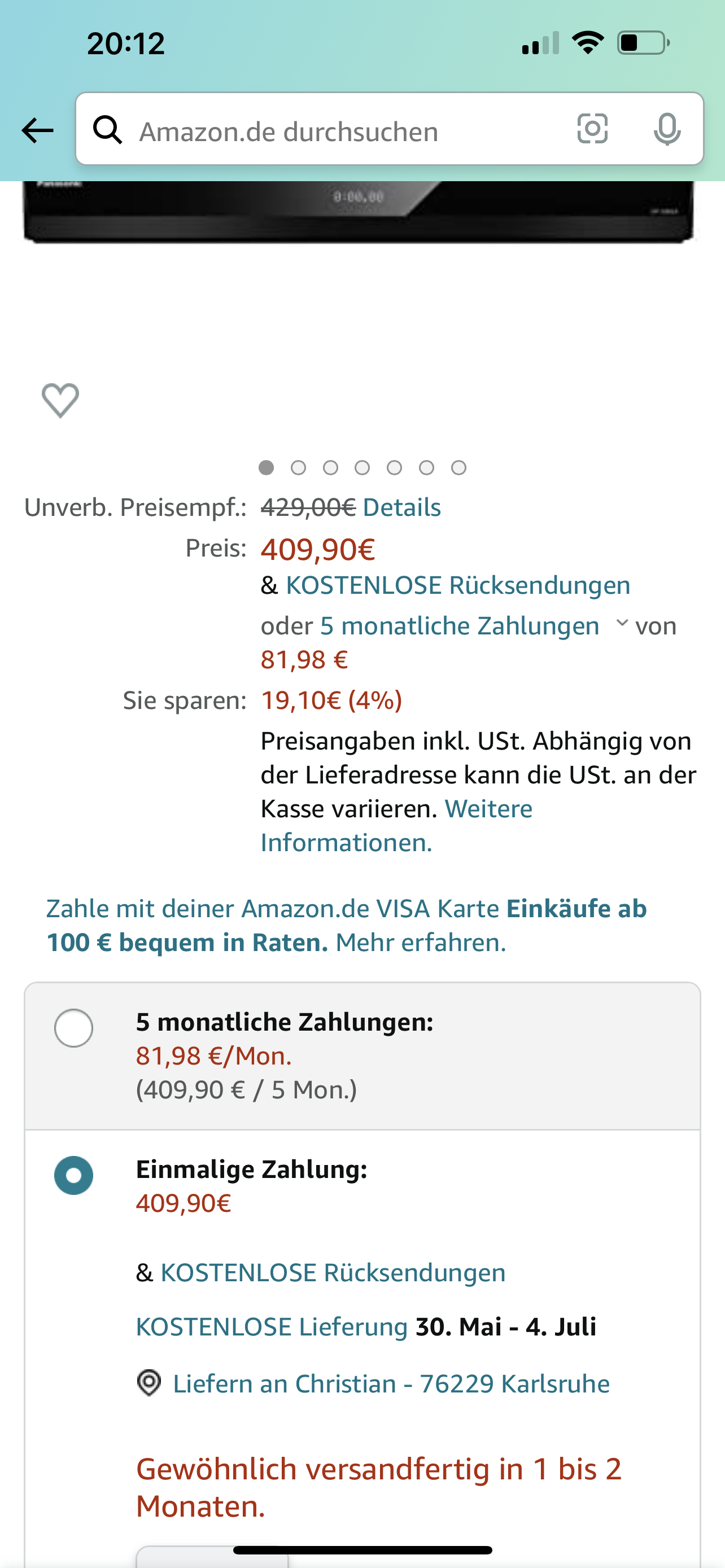Change delivery address Liefern an Christian

(391, 1383)
